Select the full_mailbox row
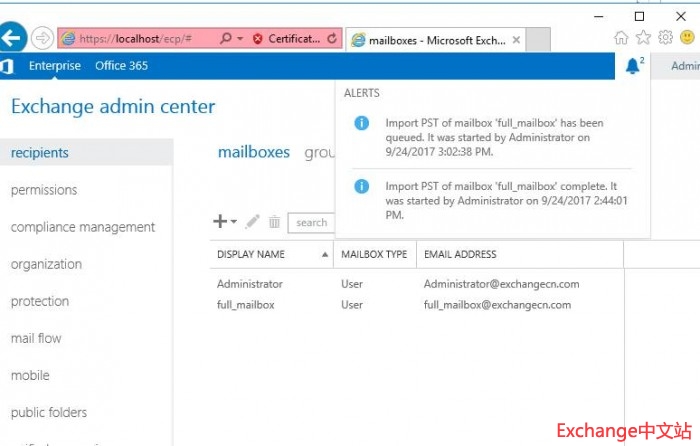This screenshot has height=446, width=700. point(245,305)
